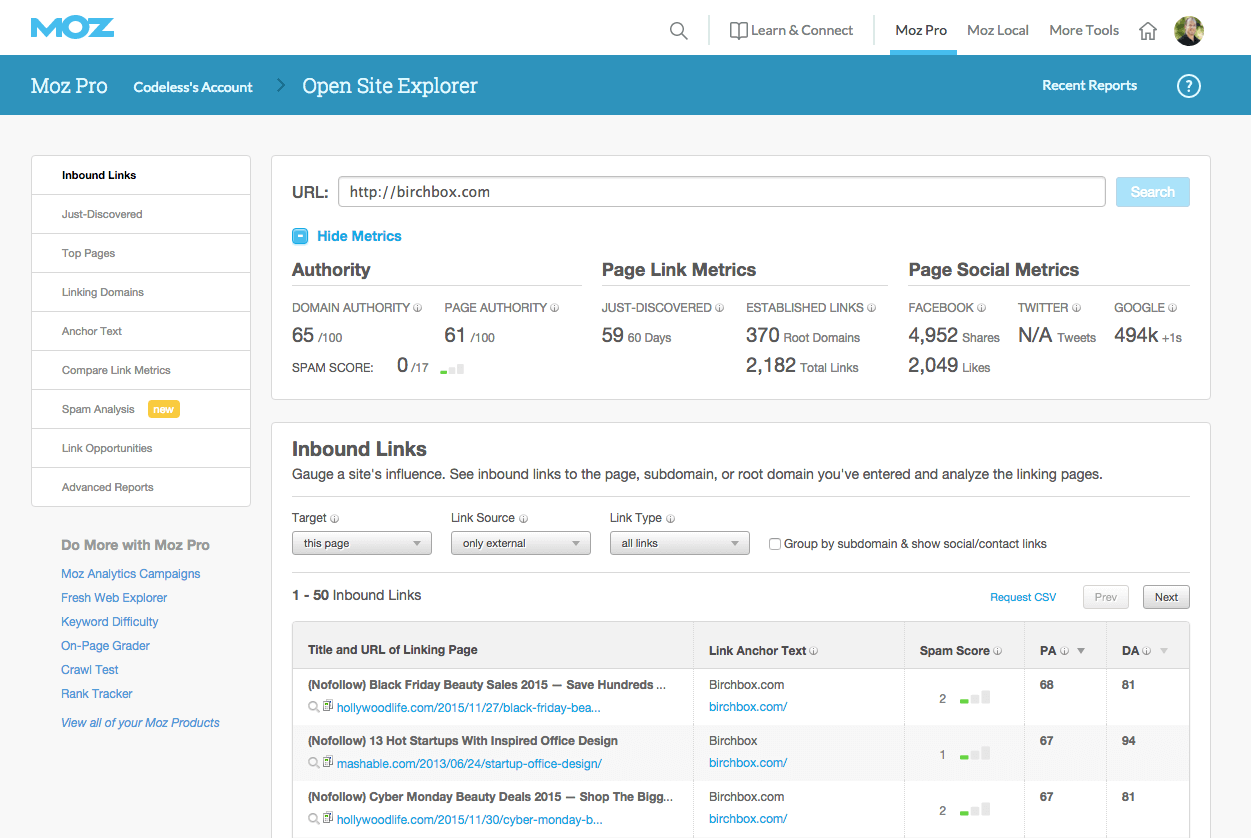Click info icon next to Page Authority

pyautogui.click(x=554, y=308)
